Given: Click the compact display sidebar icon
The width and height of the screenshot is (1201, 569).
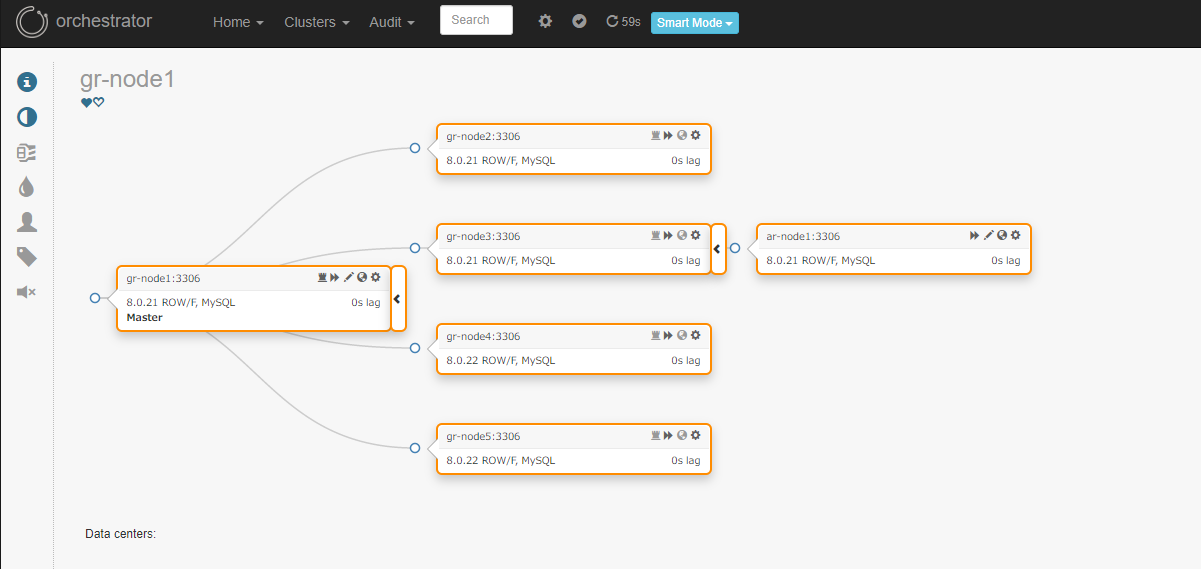Looking at the screenshot, I should [27, 152].
